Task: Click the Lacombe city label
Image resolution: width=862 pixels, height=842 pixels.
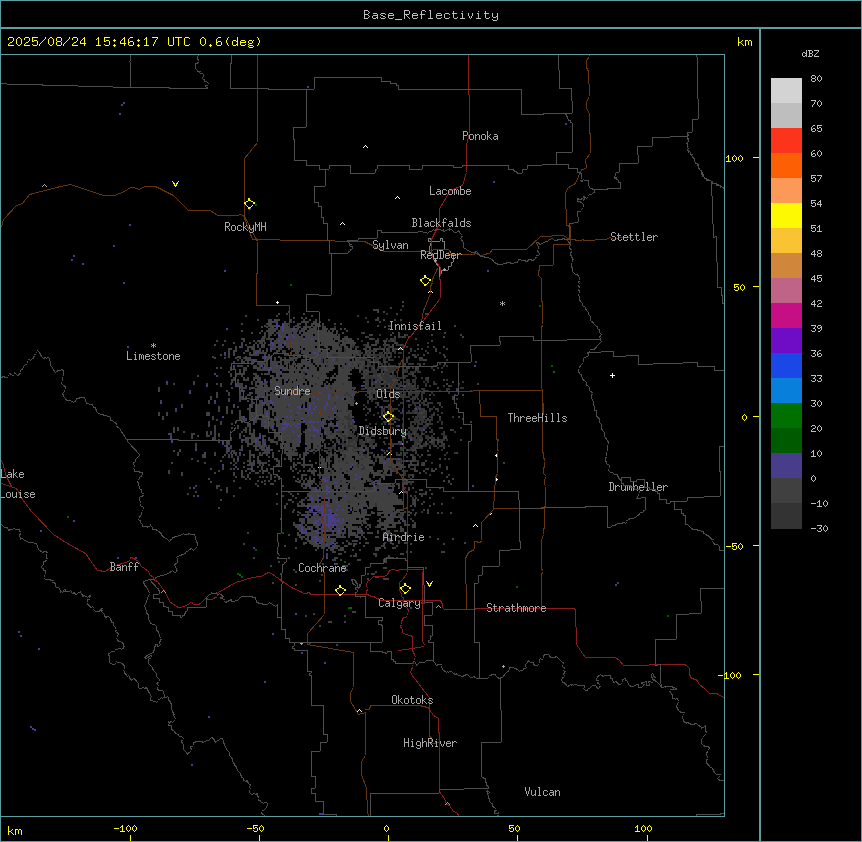Action: (x=450, y=191)
